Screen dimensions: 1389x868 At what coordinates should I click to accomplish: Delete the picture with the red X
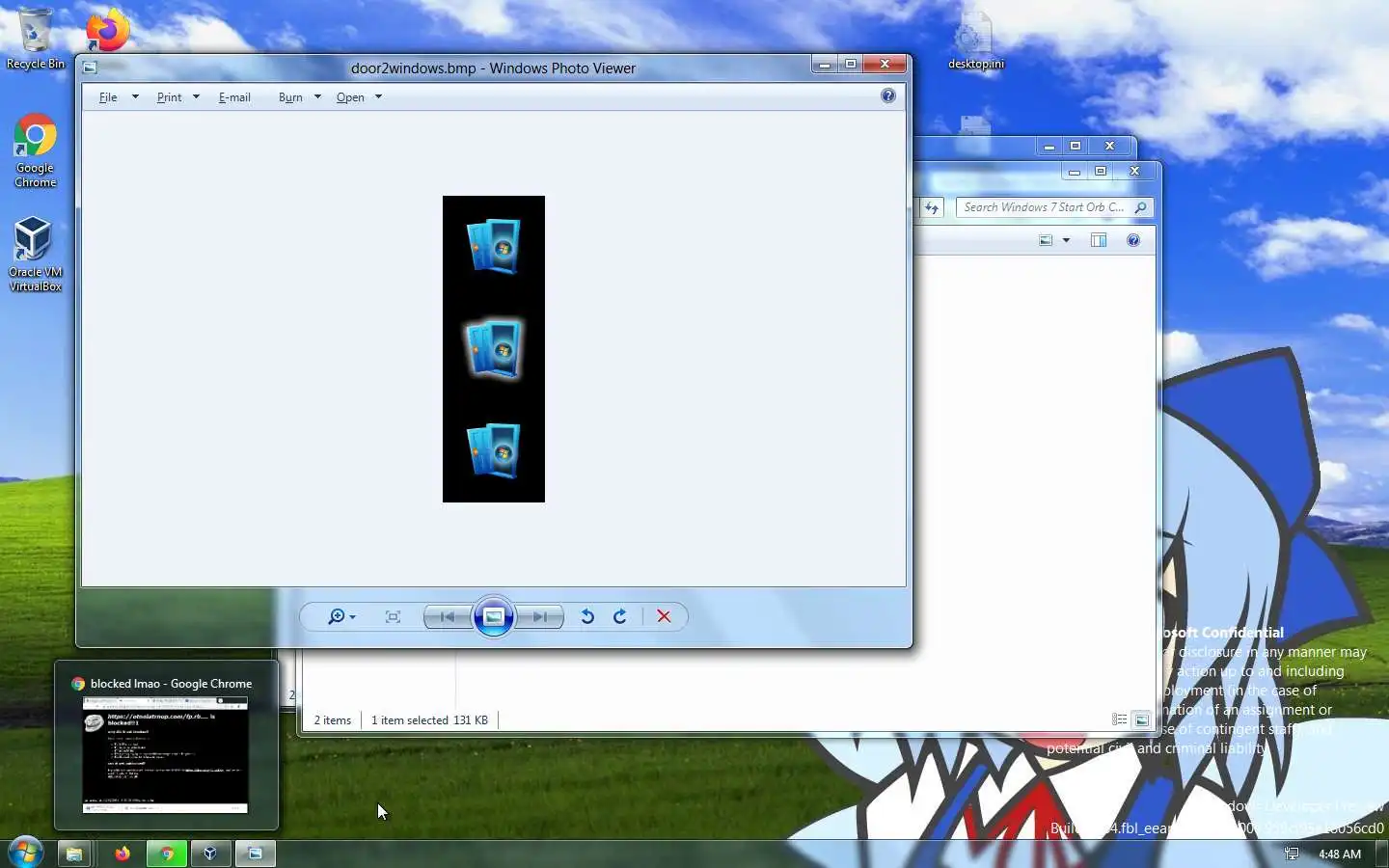point(664,617)
